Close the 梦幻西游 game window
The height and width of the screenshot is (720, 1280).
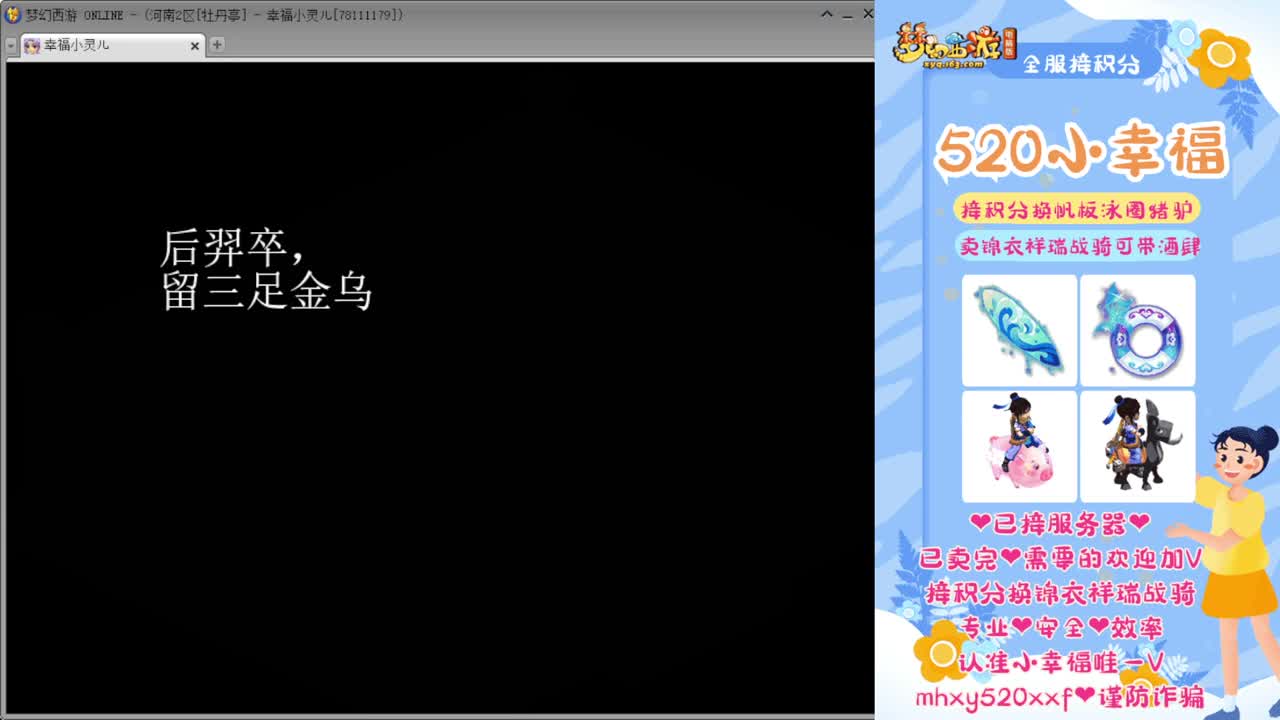click(866, 14)
